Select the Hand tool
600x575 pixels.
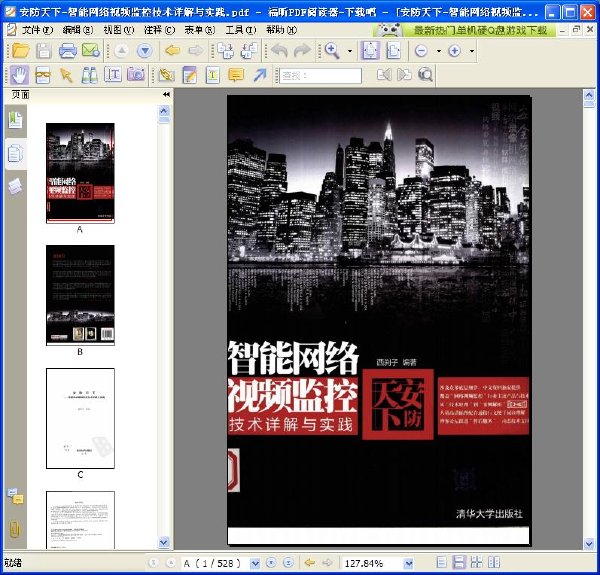point(19,75)
